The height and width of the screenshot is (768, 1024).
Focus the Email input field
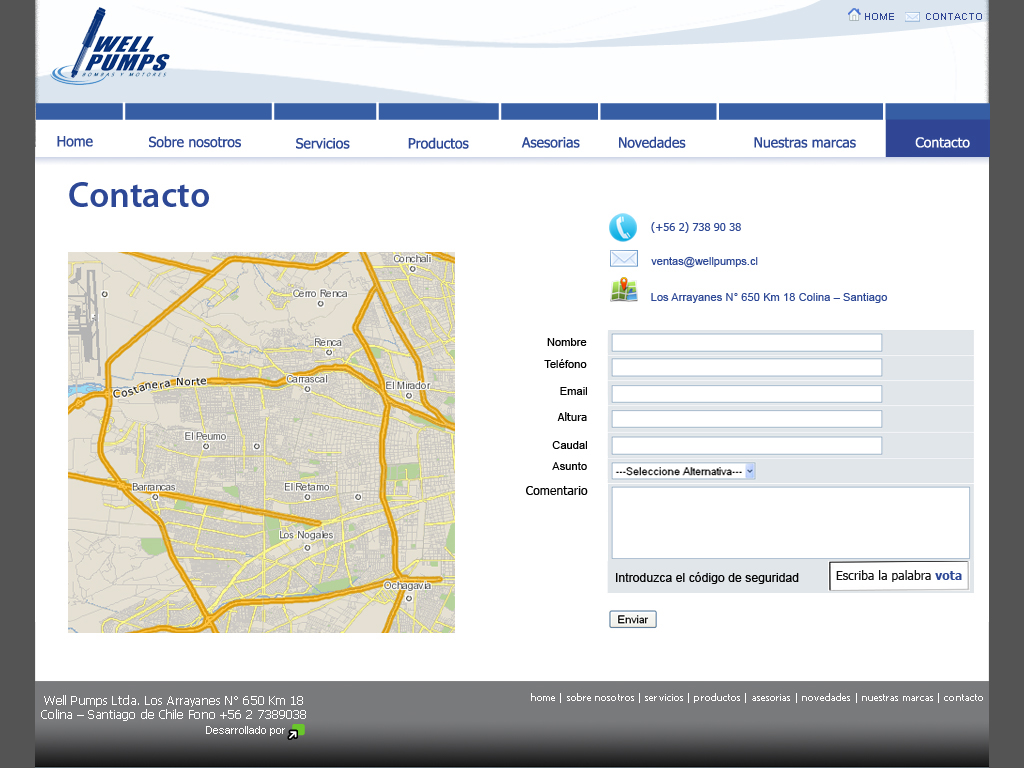746,393
